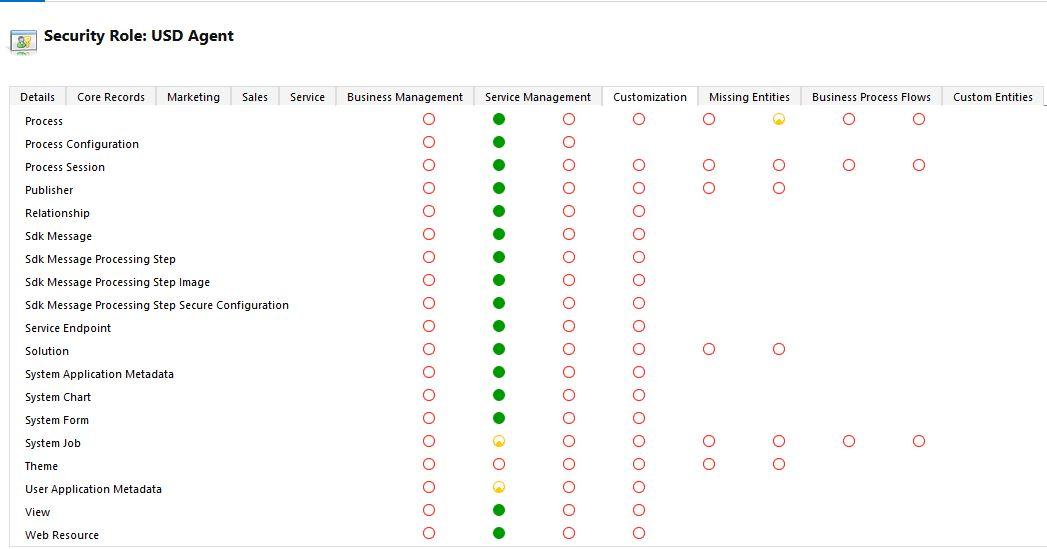1047x549 pixels.
Task: Click the green circle in Publisher row
Action: [499, 188]
